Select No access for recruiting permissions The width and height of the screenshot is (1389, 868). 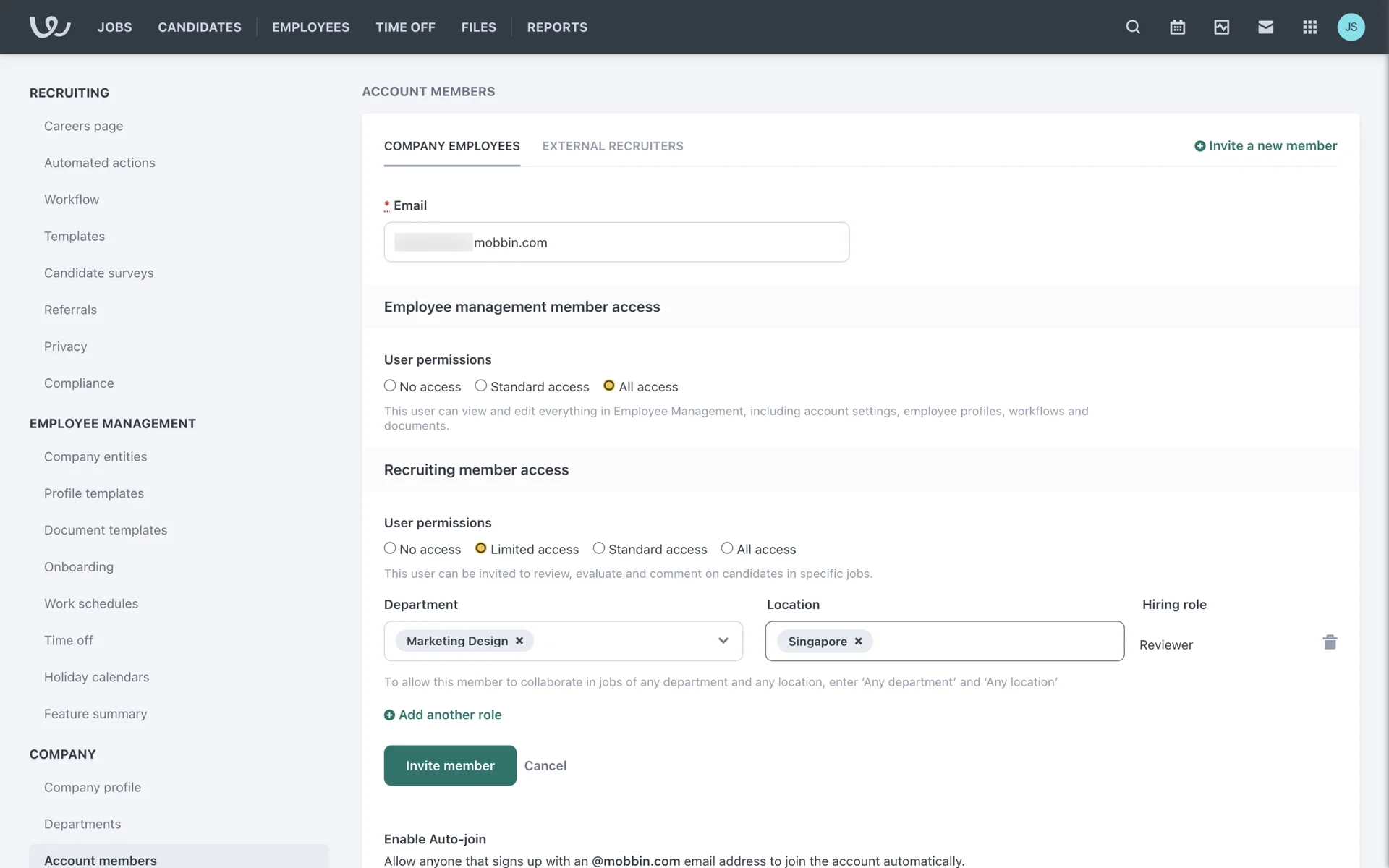390,549
